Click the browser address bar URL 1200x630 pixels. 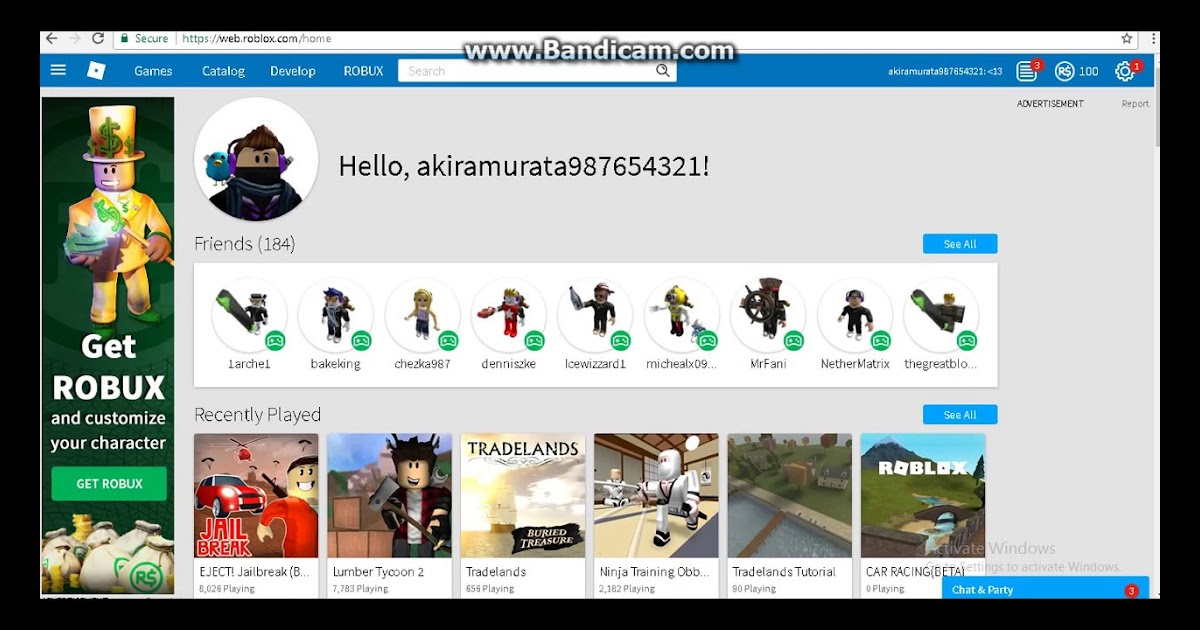pyautogui.click(x=256, y=38)
